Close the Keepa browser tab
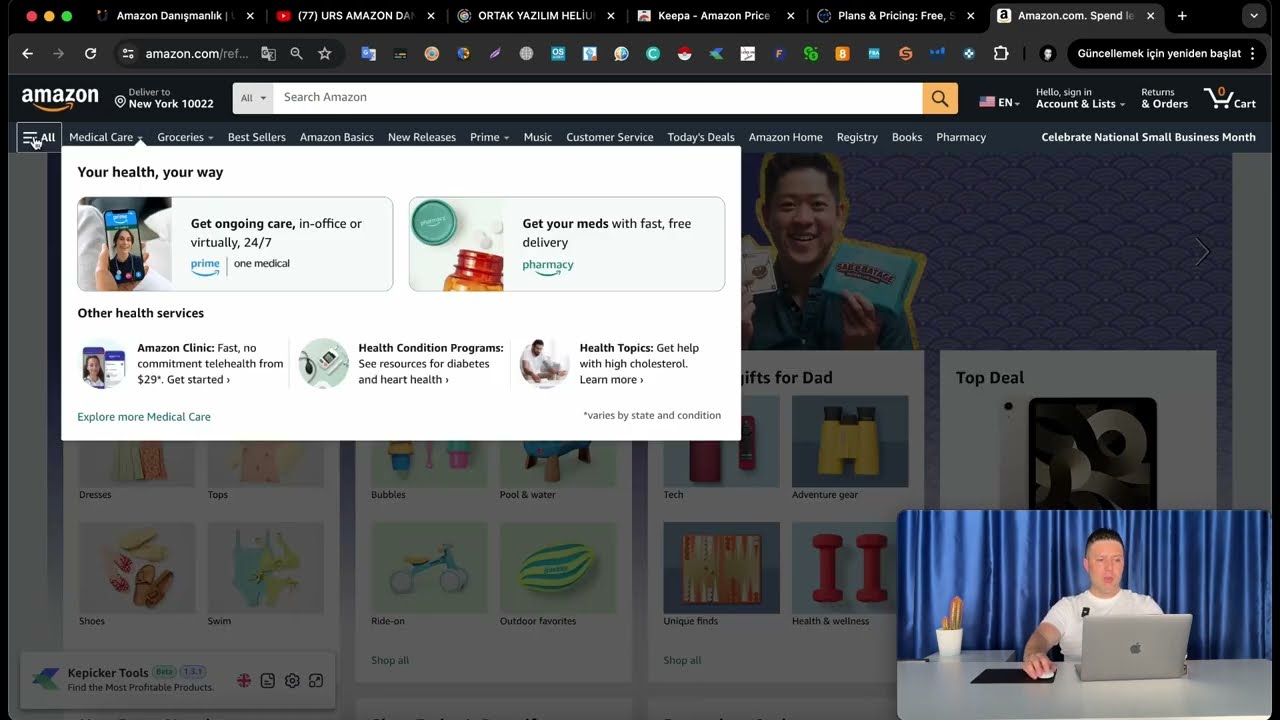Image resolution: width=1280 pixels, height=720 pixels. (790, 16)
